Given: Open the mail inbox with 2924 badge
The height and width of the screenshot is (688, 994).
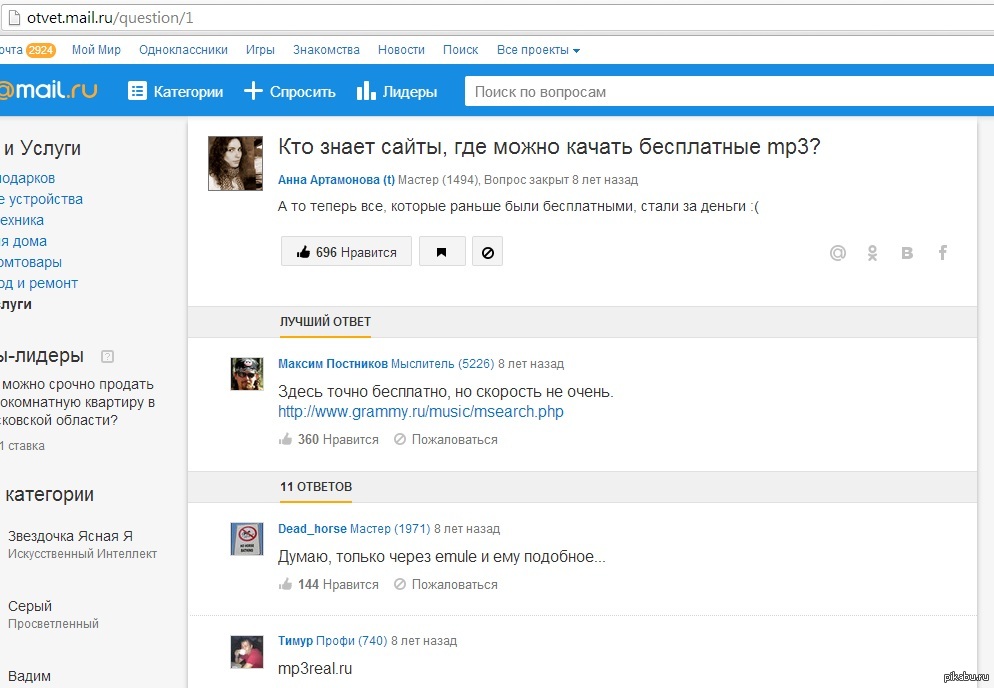Looking at the screenshot, I should [28, 50].
